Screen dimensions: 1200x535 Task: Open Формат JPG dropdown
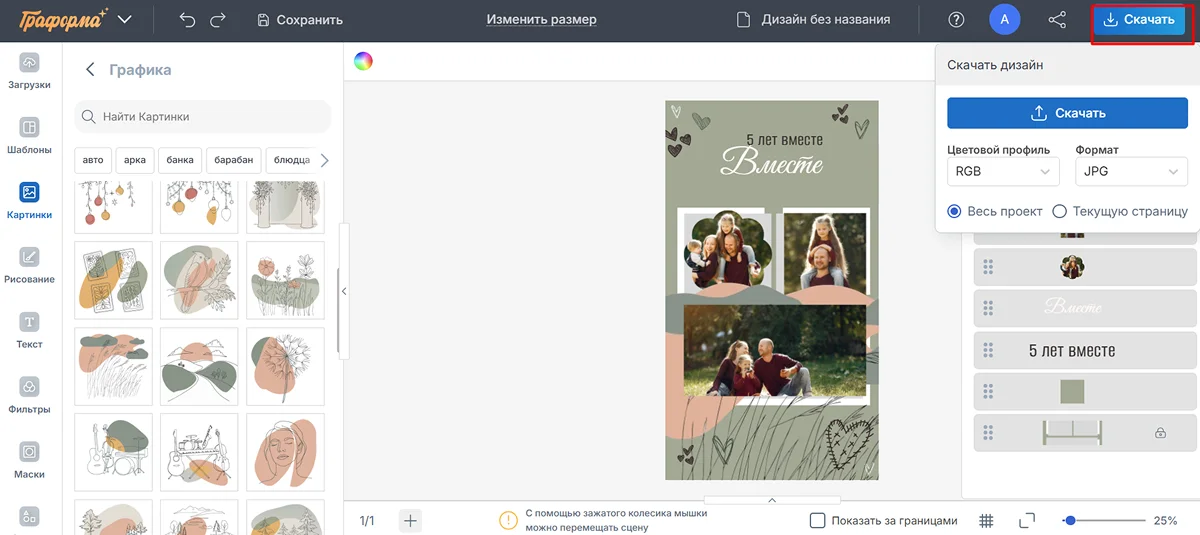pyautogui.click(x=1131, y=172)
